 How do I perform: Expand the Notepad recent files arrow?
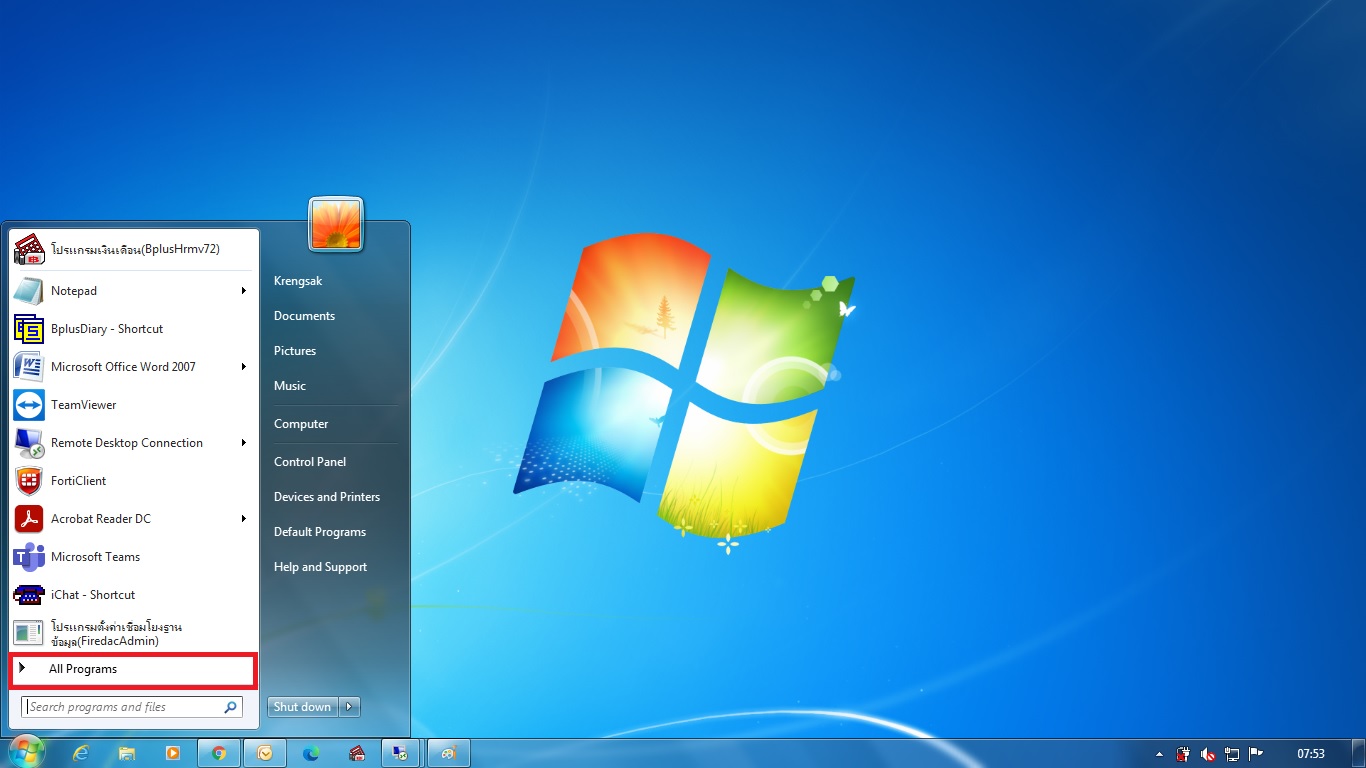[x=243, y=291]
